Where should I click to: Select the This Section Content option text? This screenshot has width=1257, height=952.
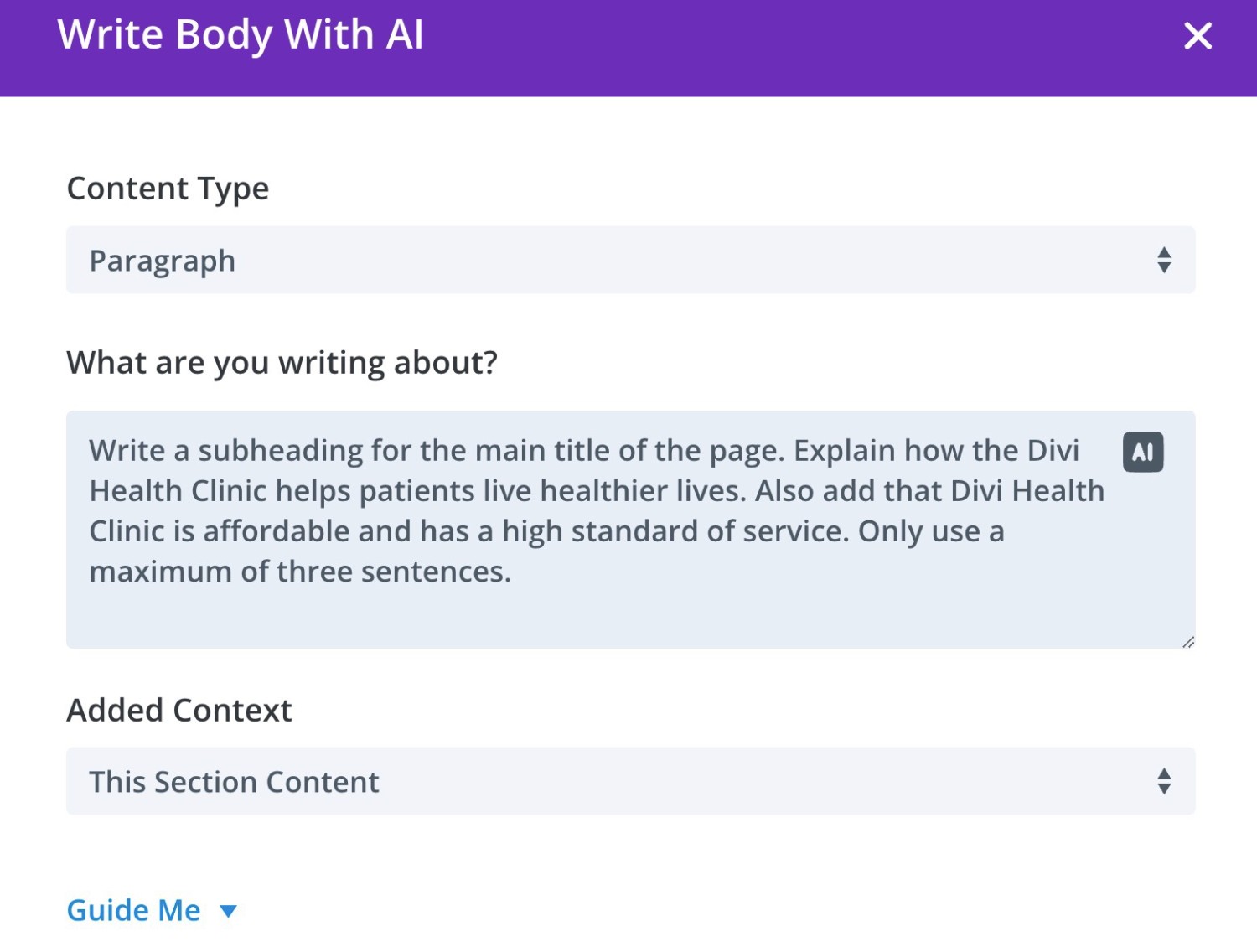click(234, 782)
